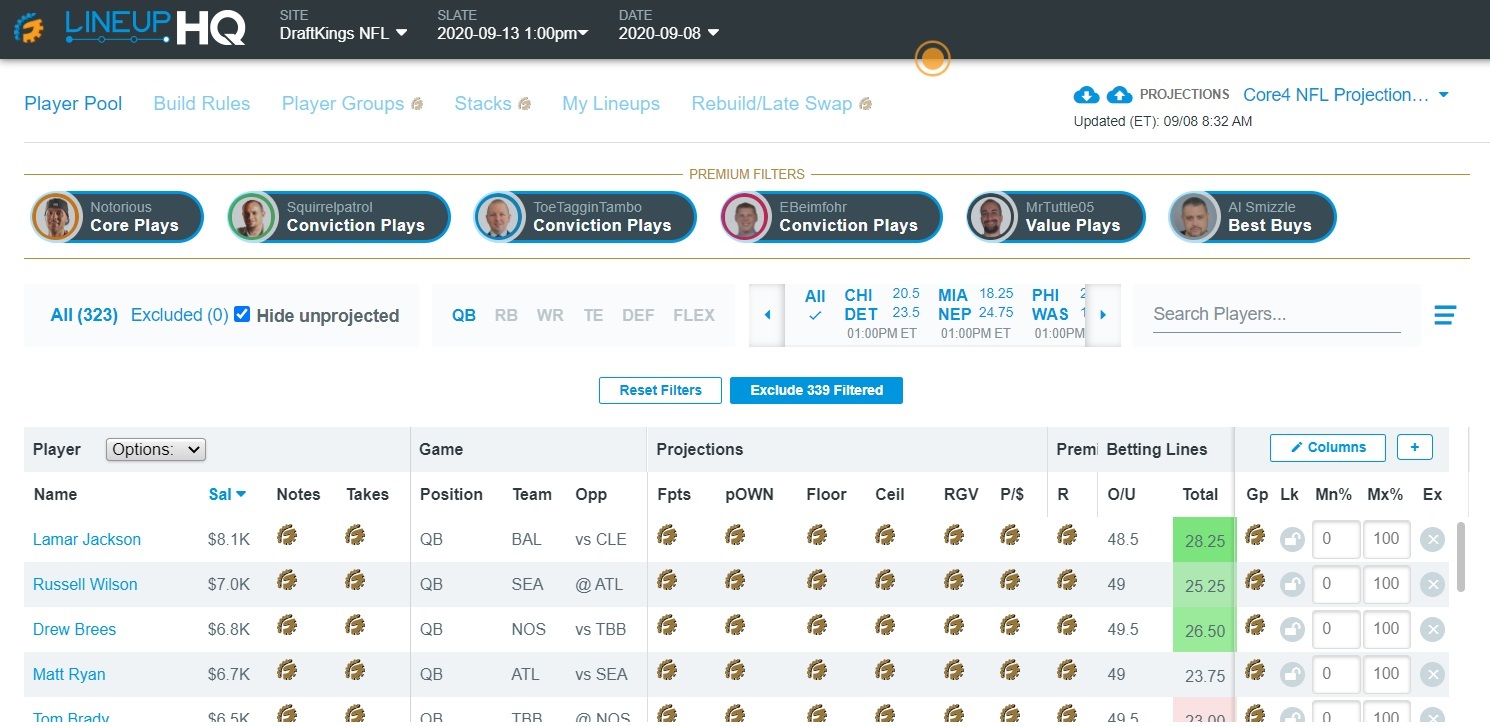
Task: Open the hamburger list menu icon
Action: click(x=1445, y=316)
